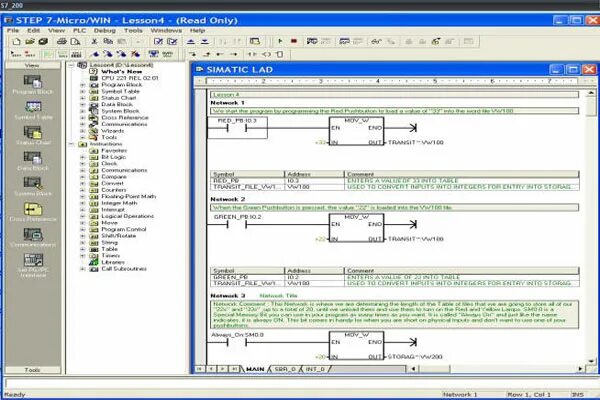Collapse the Instructions tree node
The image size is (600, 400).
(71, 144)
